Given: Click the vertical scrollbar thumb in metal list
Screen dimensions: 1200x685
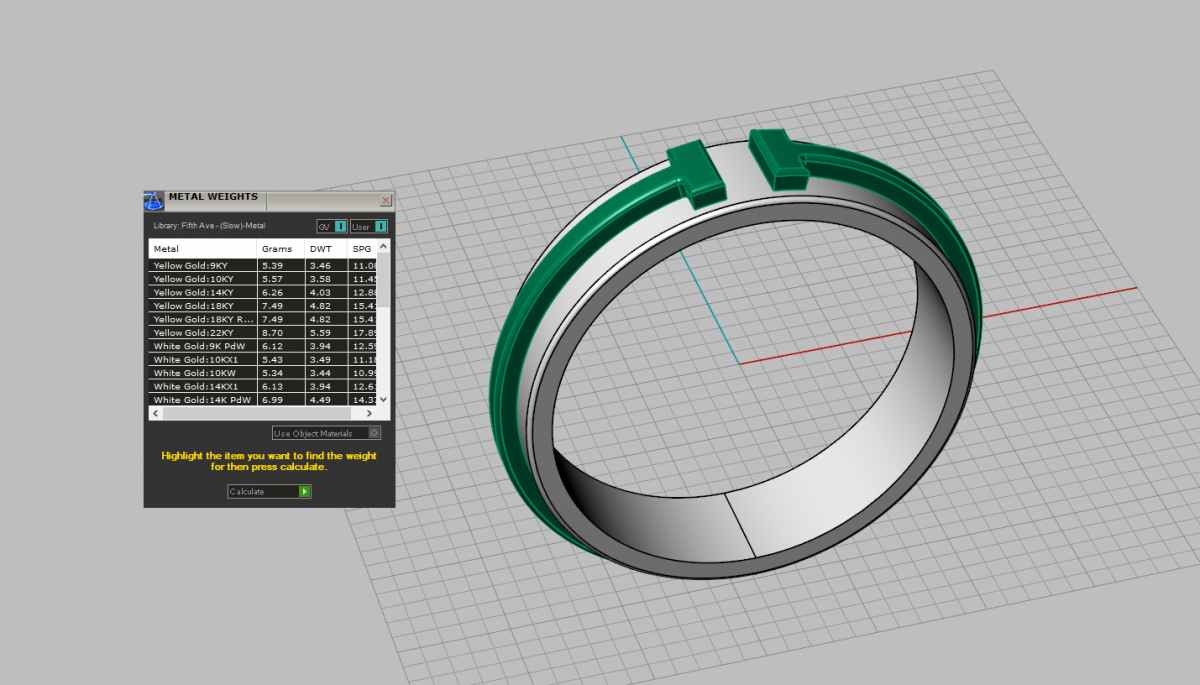Looking at the screenshot, I should point(384,285).
